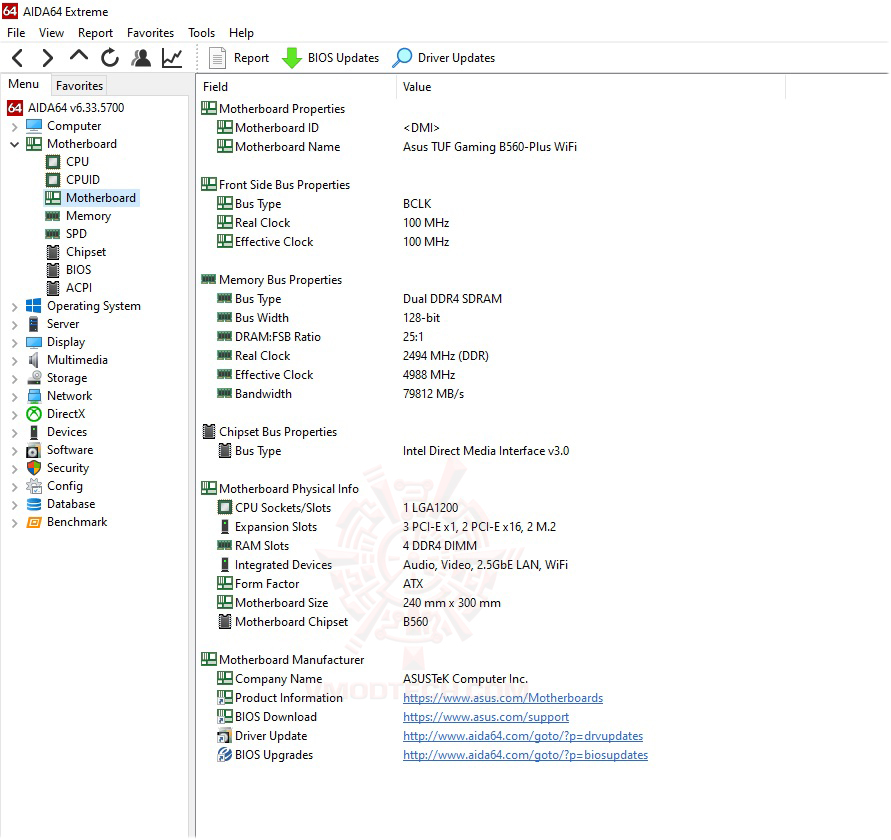The image size is (891, 840).
Task: Switch to the Menu tab
Action: pos(24,84)
